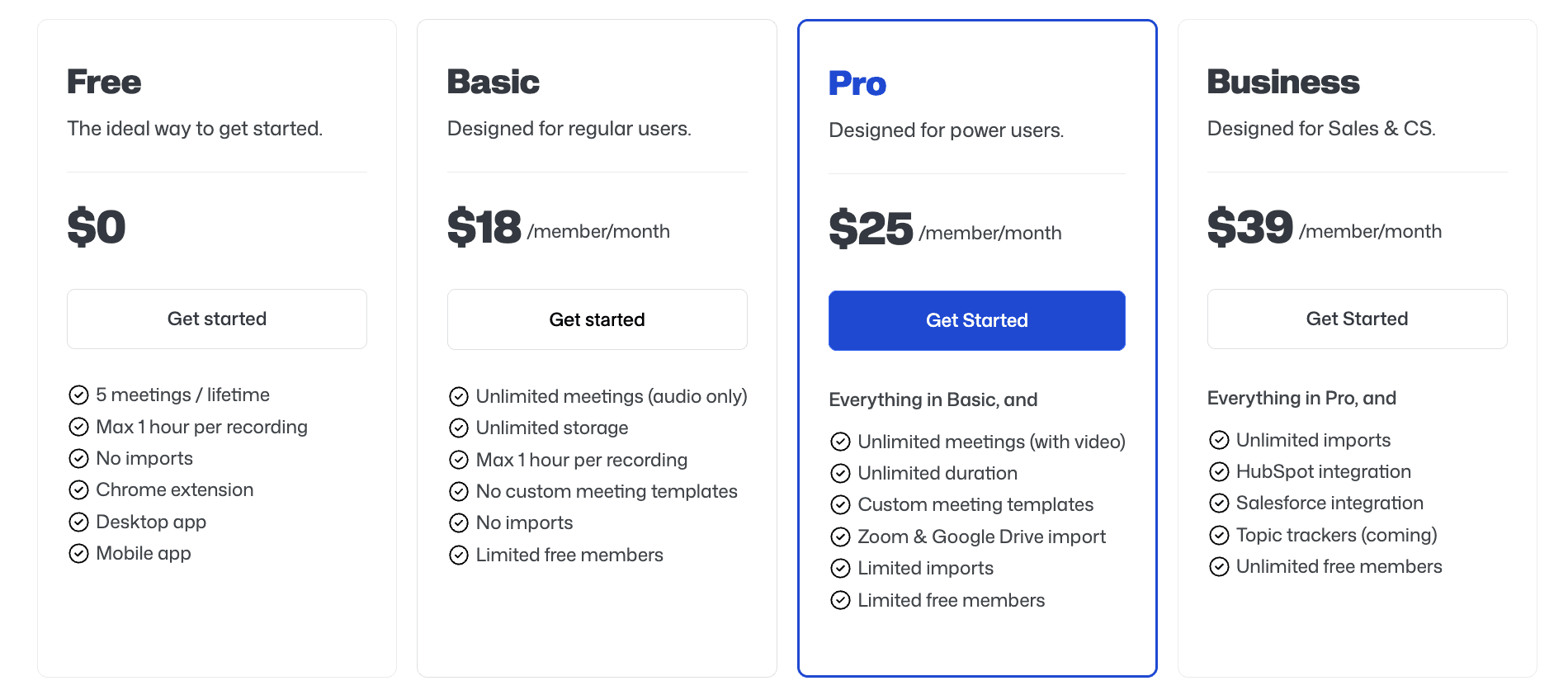Screen dimensions: 1568x695
Task: Click the checkmark beside "Unlimited free members"
Action: tap(1219, 566)
